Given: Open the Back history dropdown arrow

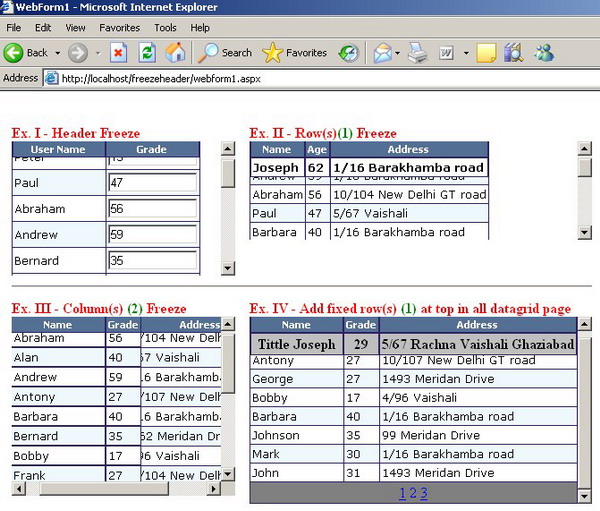Looking at the screenshot, I should [57, 53].
